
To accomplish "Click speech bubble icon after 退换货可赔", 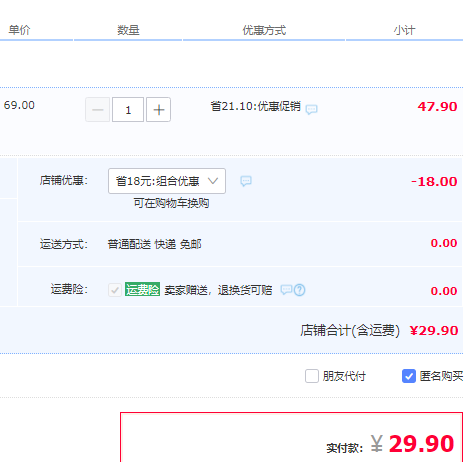I will 286,289.
